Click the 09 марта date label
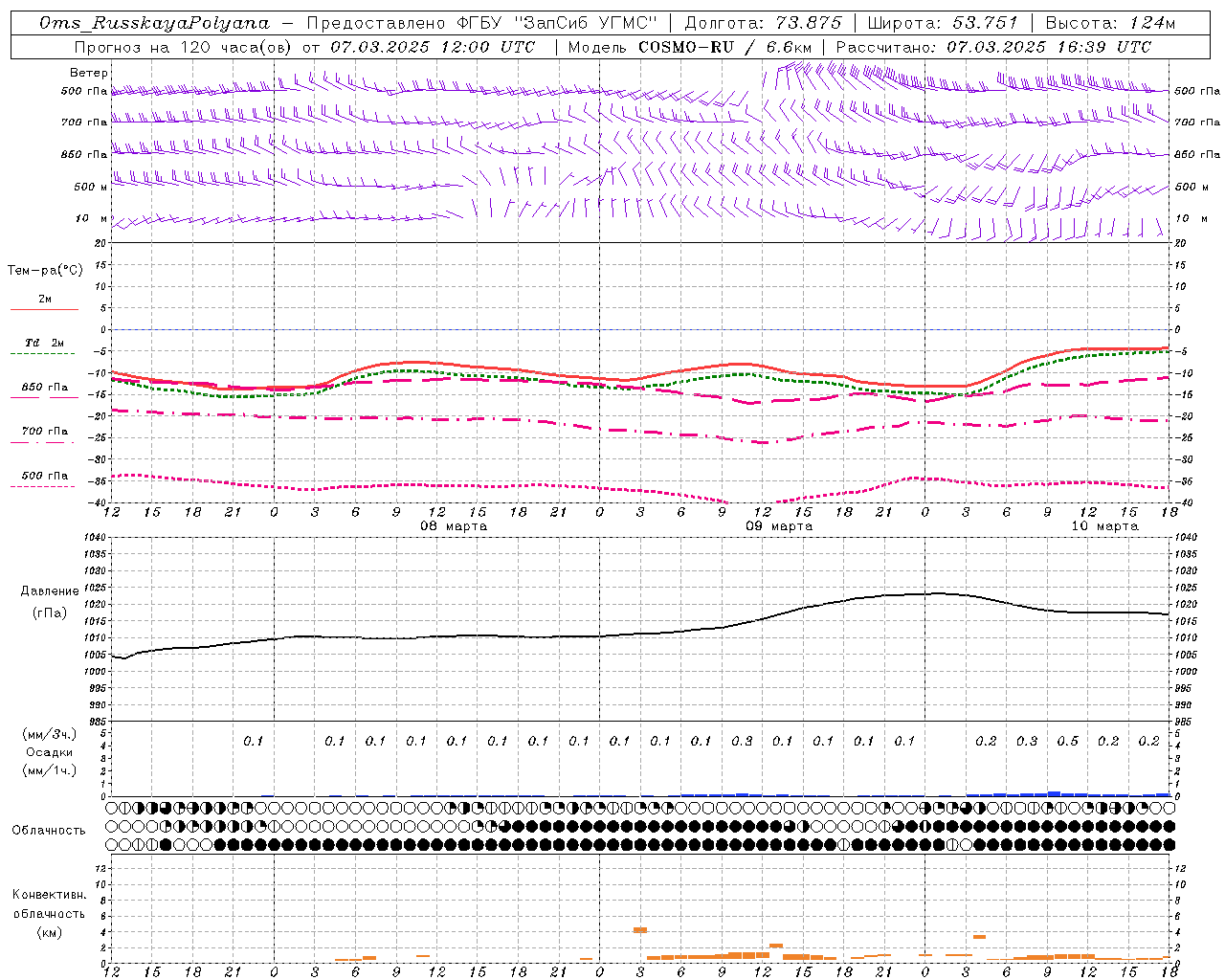The width and height of the screenshot is (1225, 980). pyautogui.click(x=780, y=526)
